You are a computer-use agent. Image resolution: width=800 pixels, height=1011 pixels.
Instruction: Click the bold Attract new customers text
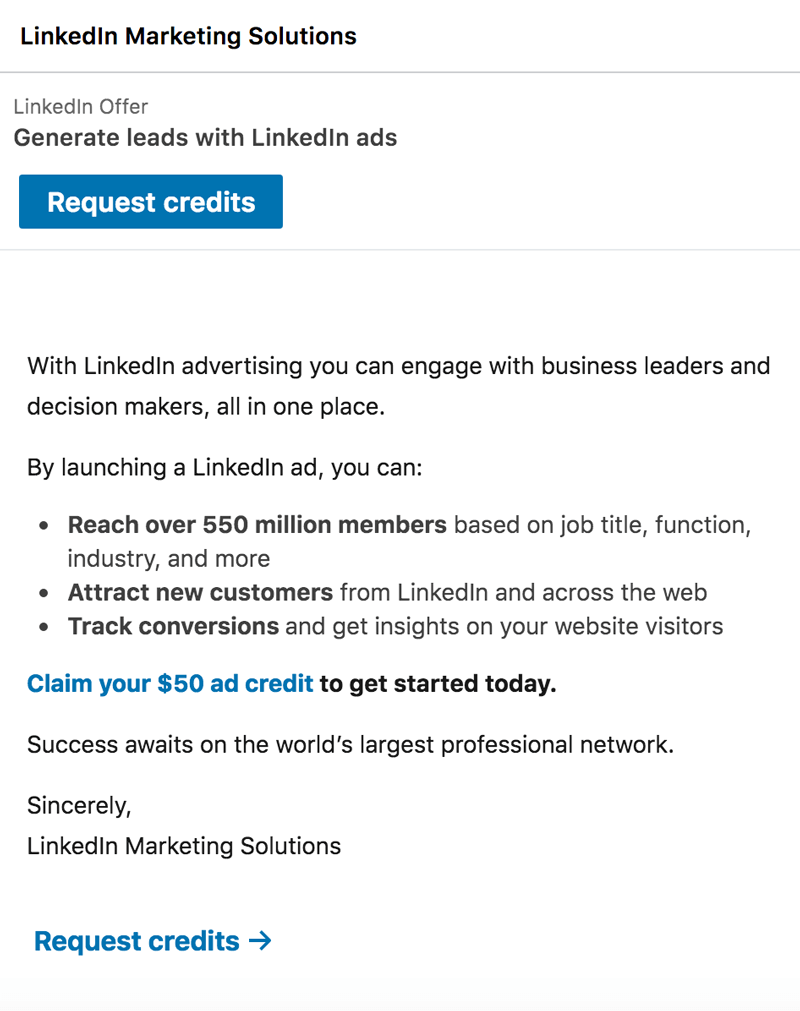click(199, 592)
